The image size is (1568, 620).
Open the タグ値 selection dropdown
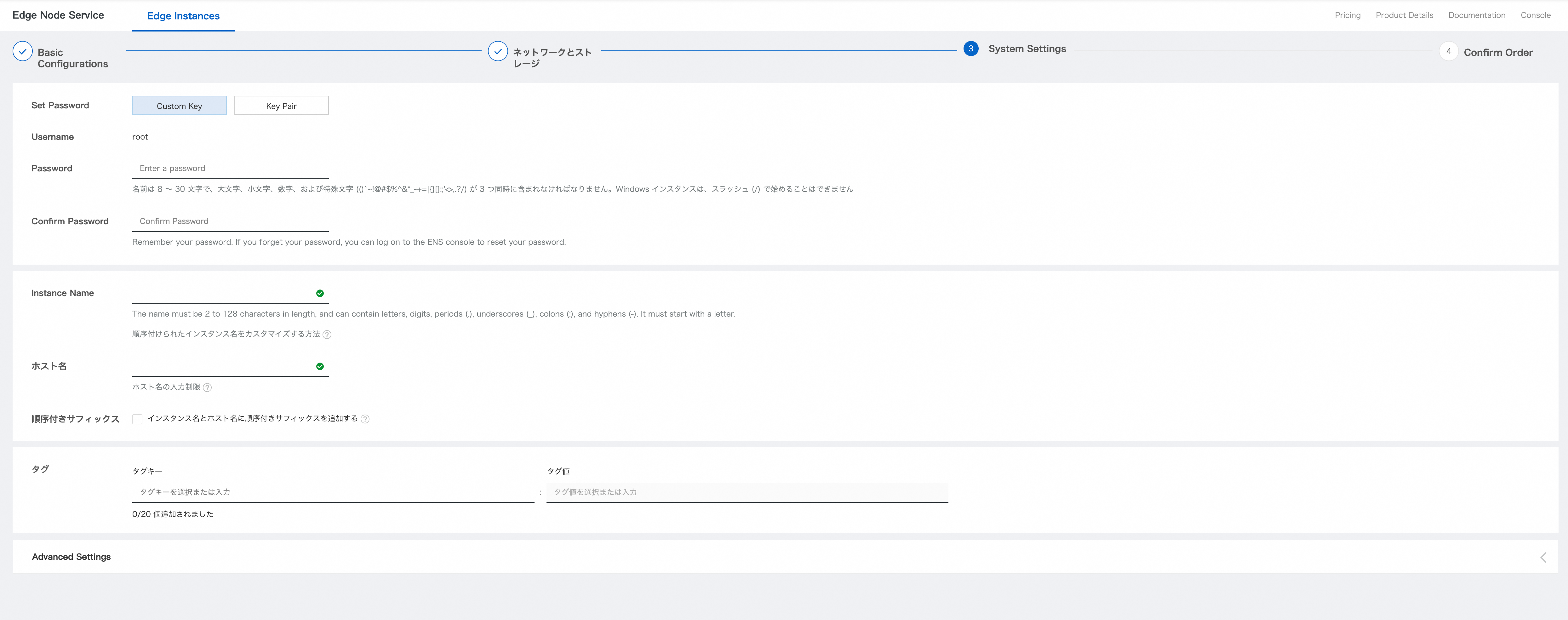pos(746,492)
